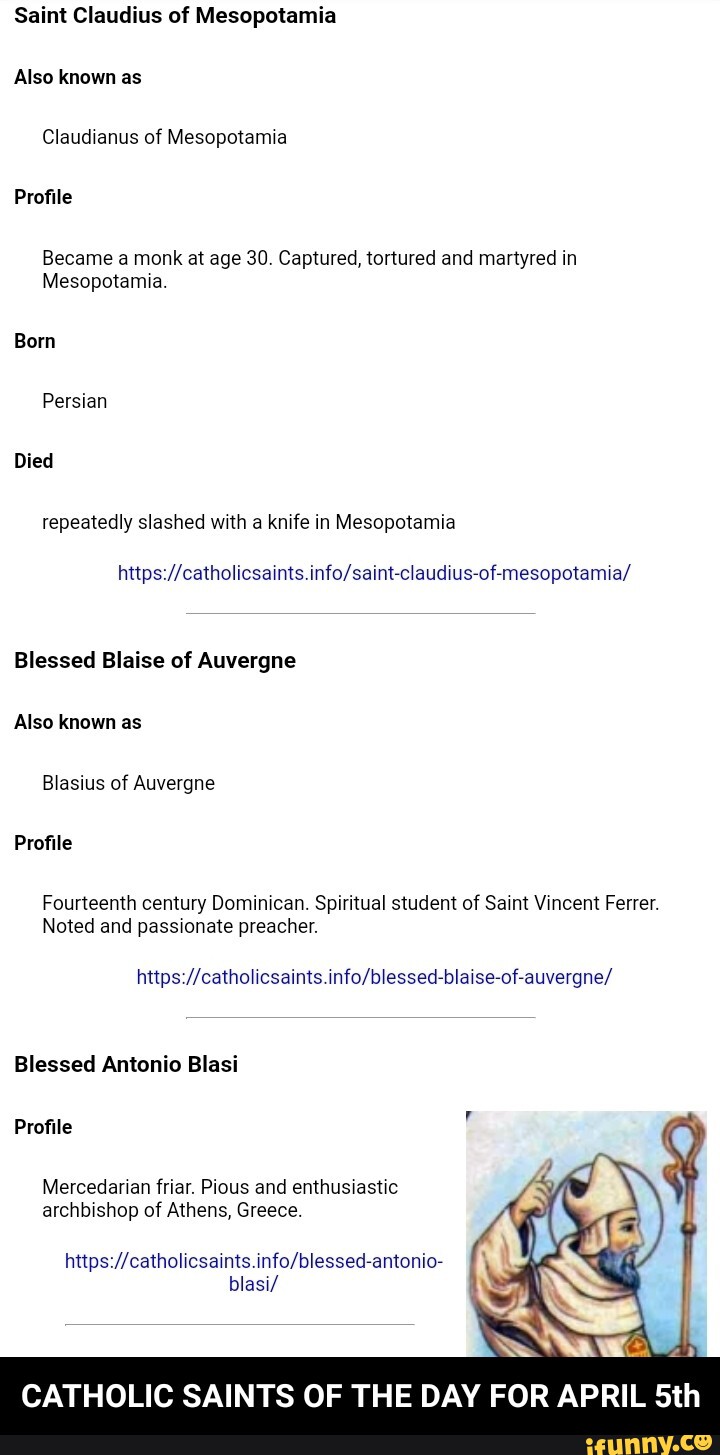The width and height of the screenshot is (720, 1455).
Task: Click the 'Became a monk at age 30' paragraph
Action: pos(309,270)
